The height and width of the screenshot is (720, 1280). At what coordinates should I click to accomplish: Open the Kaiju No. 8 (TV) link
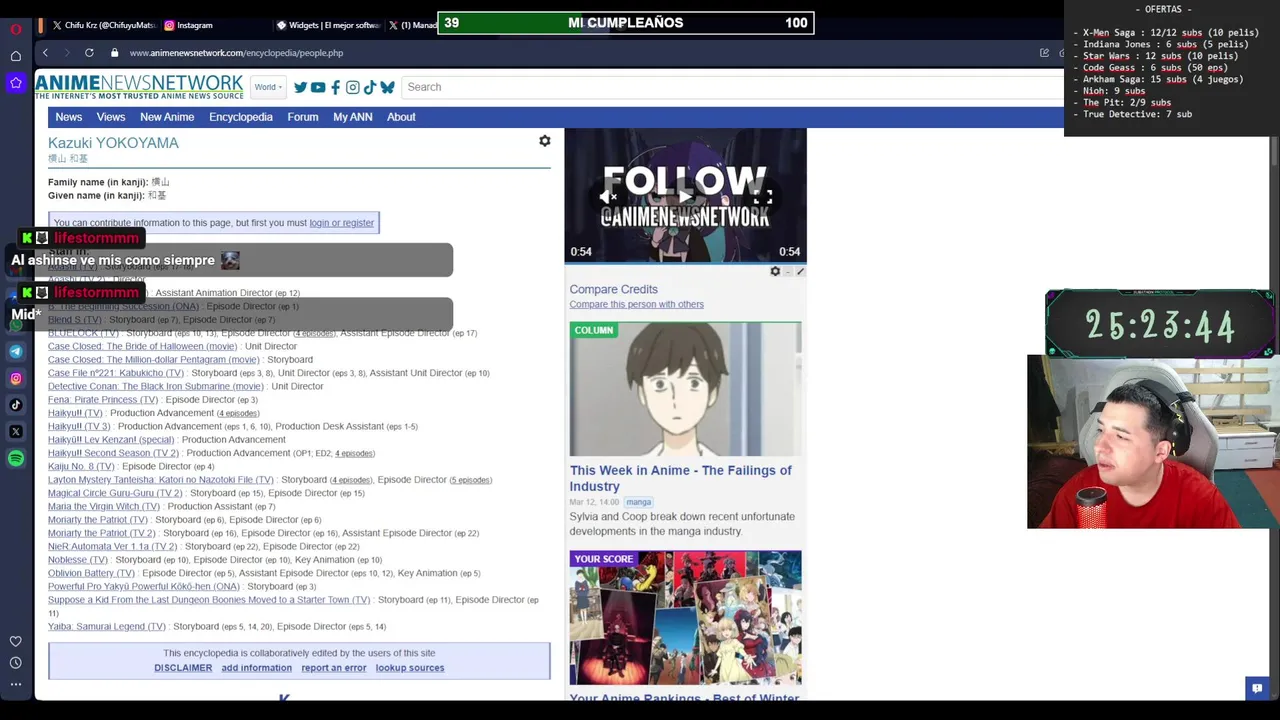81,466
